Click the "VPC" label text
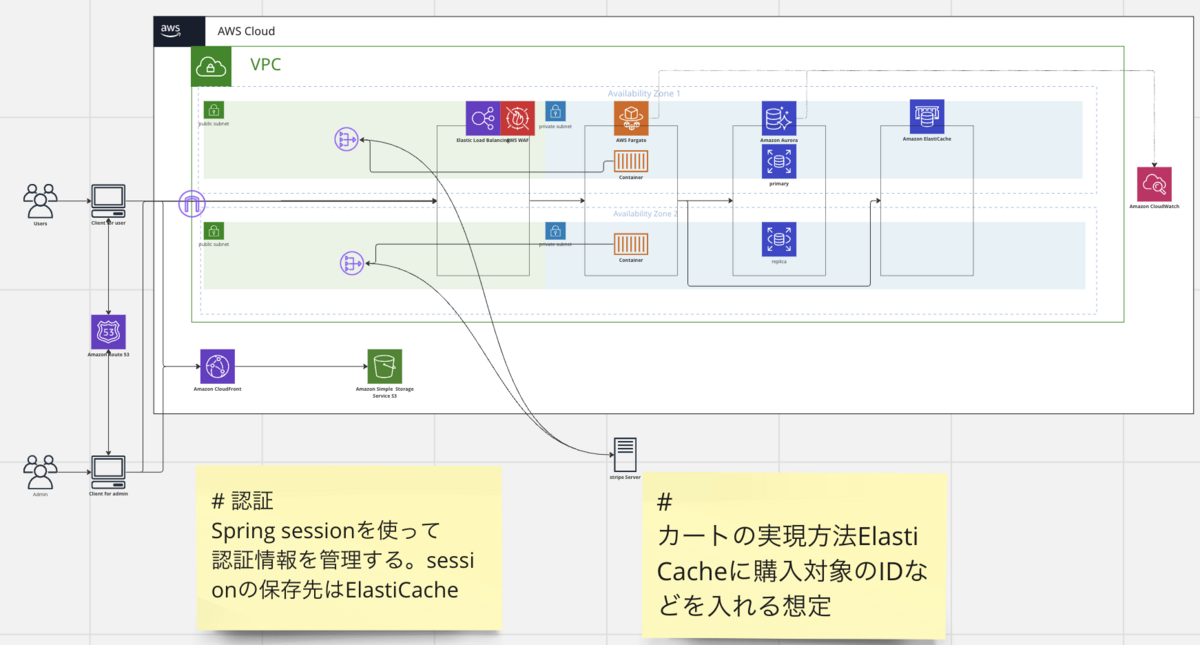 click(265, 66)
